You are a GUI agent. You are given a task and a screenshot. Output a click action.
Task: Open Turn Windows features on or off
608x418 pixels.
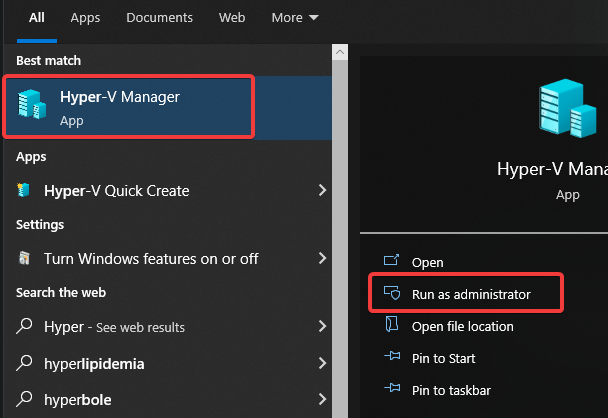pos(168,259)
